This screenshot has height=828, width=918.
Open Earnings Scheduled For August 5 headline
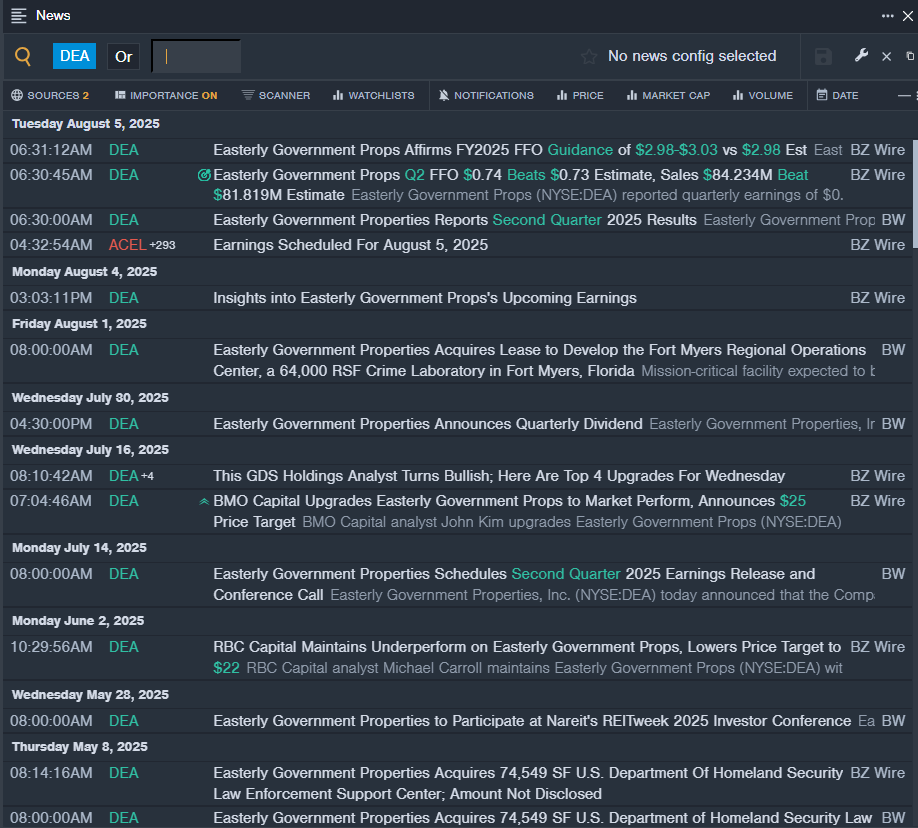coord(351,245)
